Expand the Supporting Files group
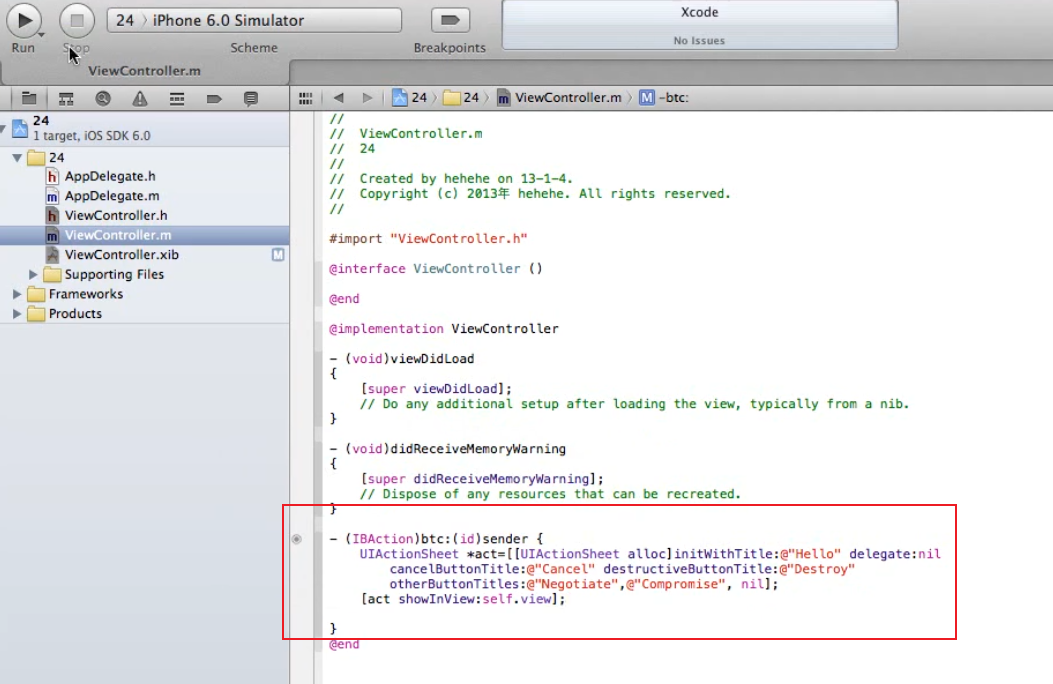The image size is (1053, 684). tap(33, 275)
